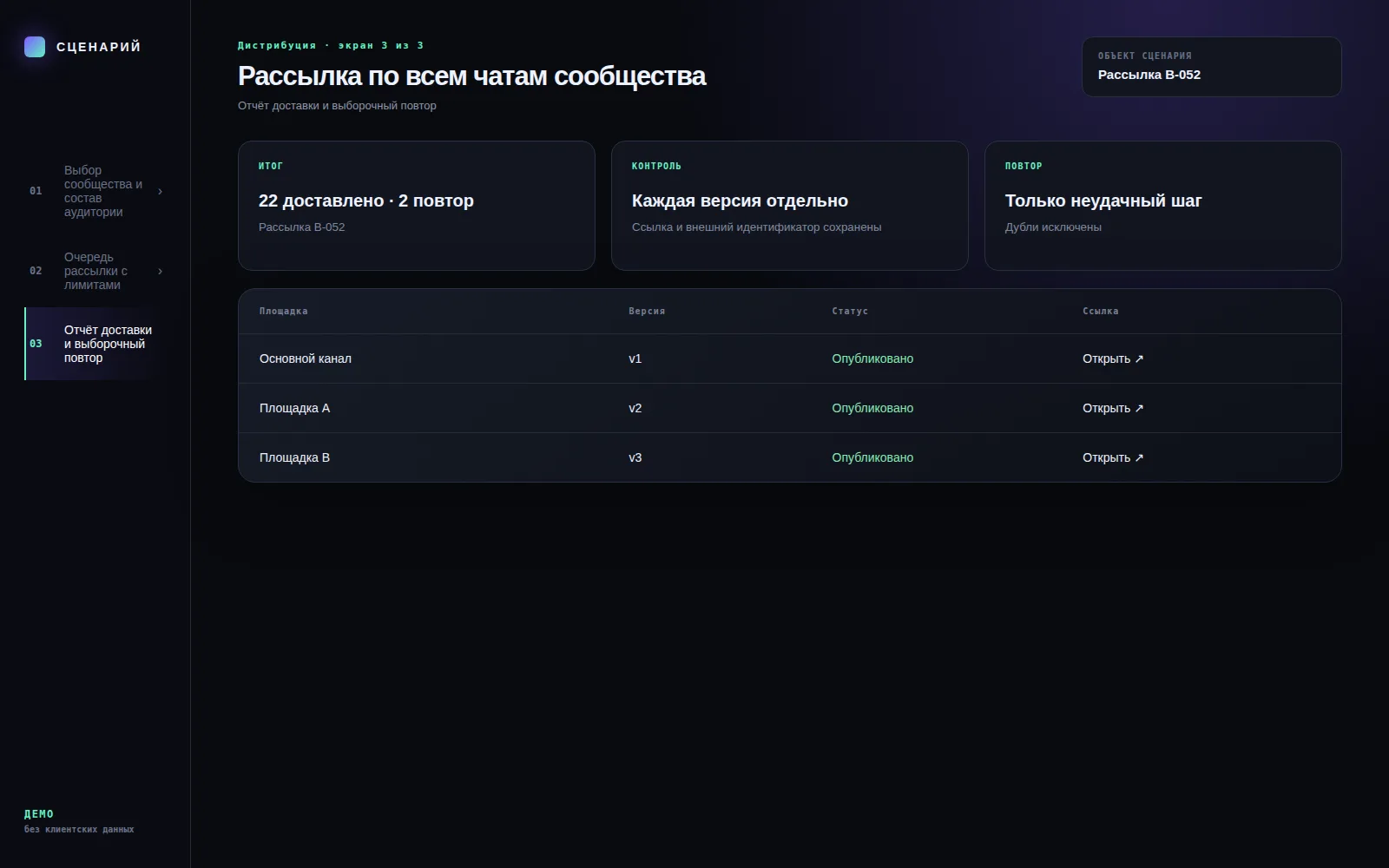Click the СЦЕНАРИЙ brand text
Image resolution: width=1389 pixels, height=868 pixels.
[98, 47]
